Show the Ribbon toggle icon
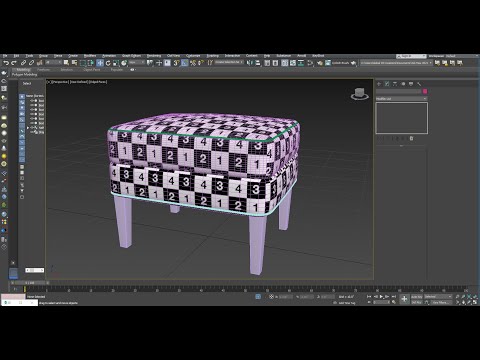Screen dimensions: 480x360 tap(285, 63)
